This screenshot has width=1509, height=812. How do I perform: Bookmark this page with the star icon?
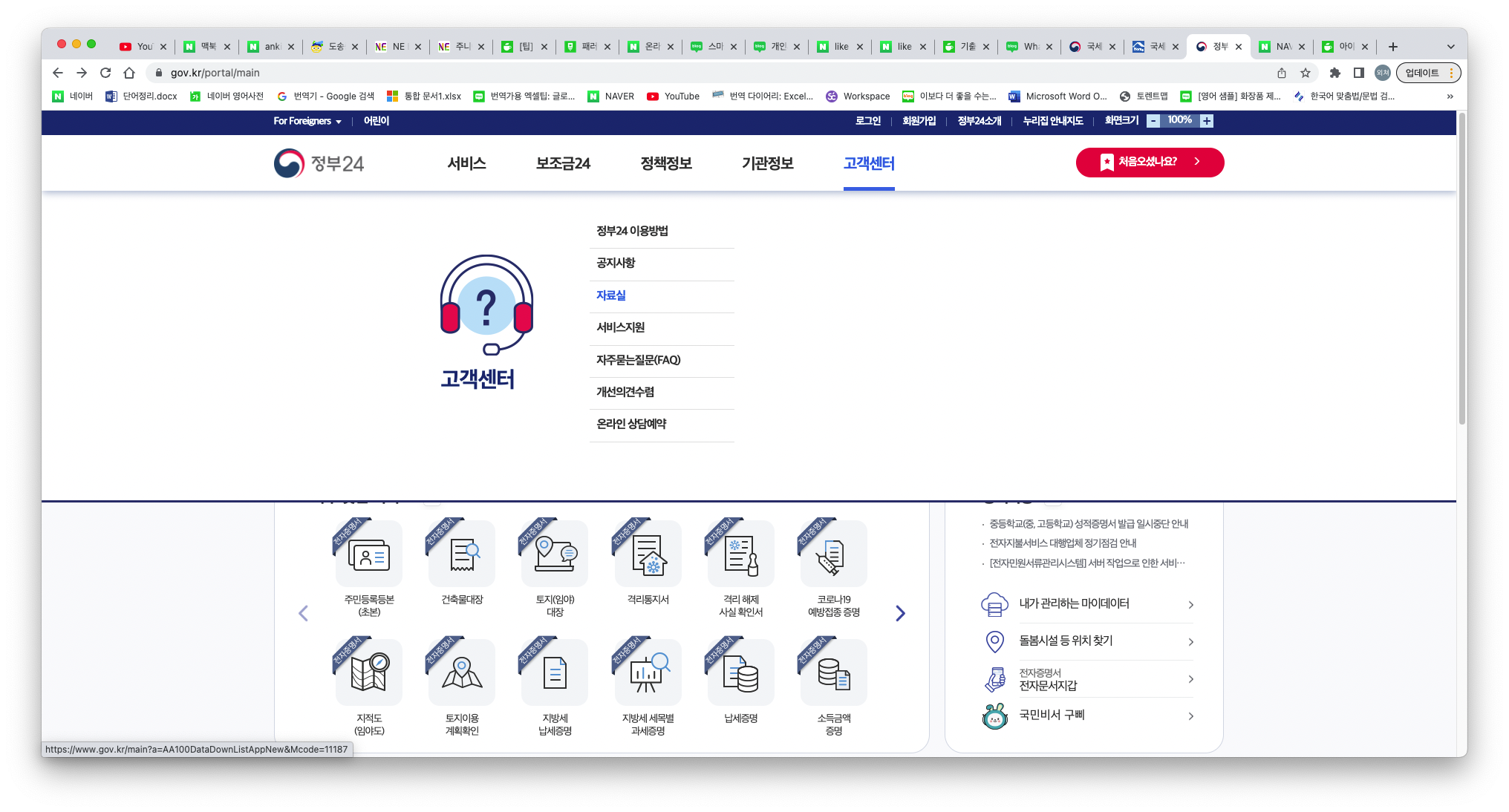1305,73
